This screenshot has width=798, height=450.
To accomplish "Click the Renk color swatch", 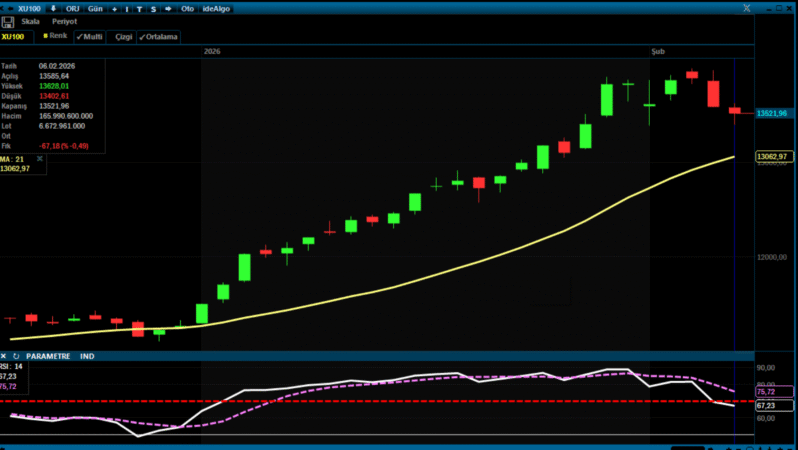I will click(x=54, y=36).
